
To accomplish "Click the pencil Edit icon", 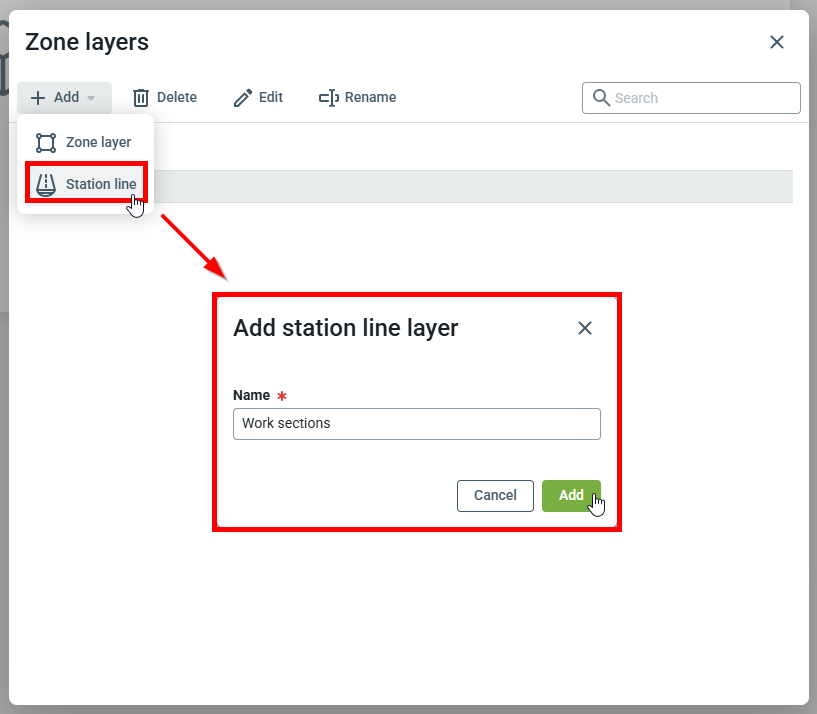I will coord(243,98).
